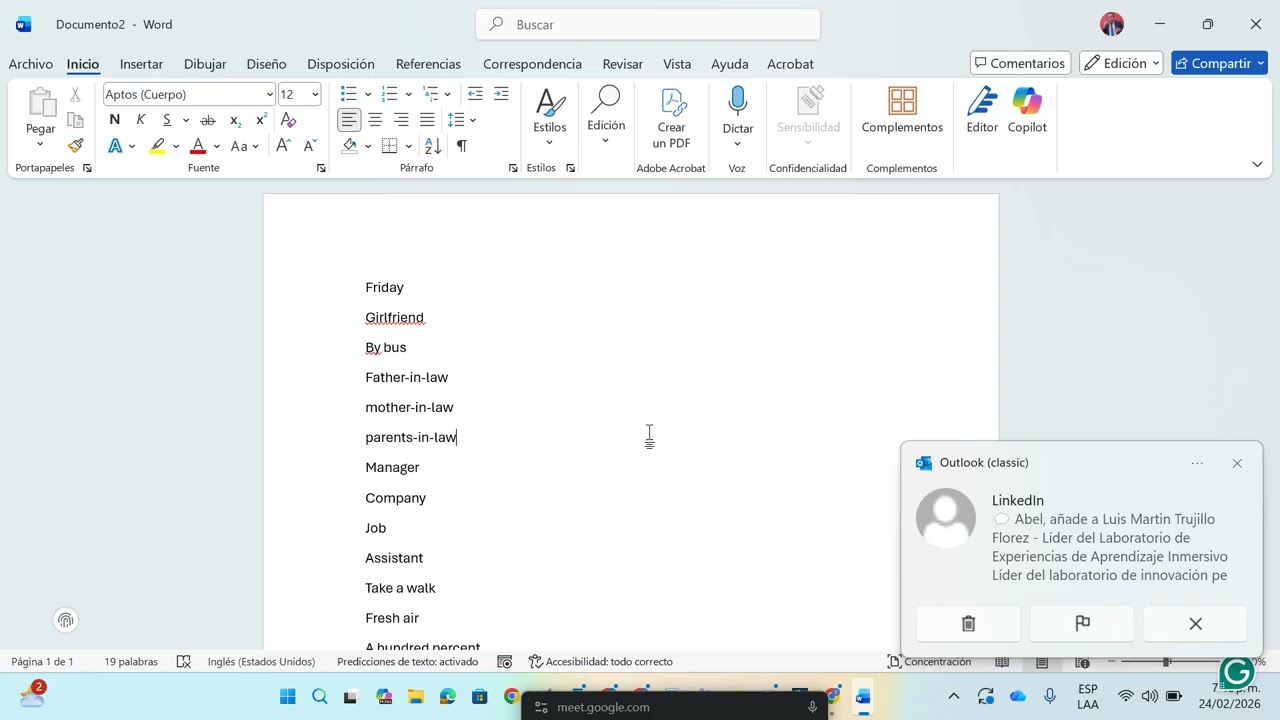Apply superscript formatting
This screenshot has height=720, width=1280.
coord(261,120)
